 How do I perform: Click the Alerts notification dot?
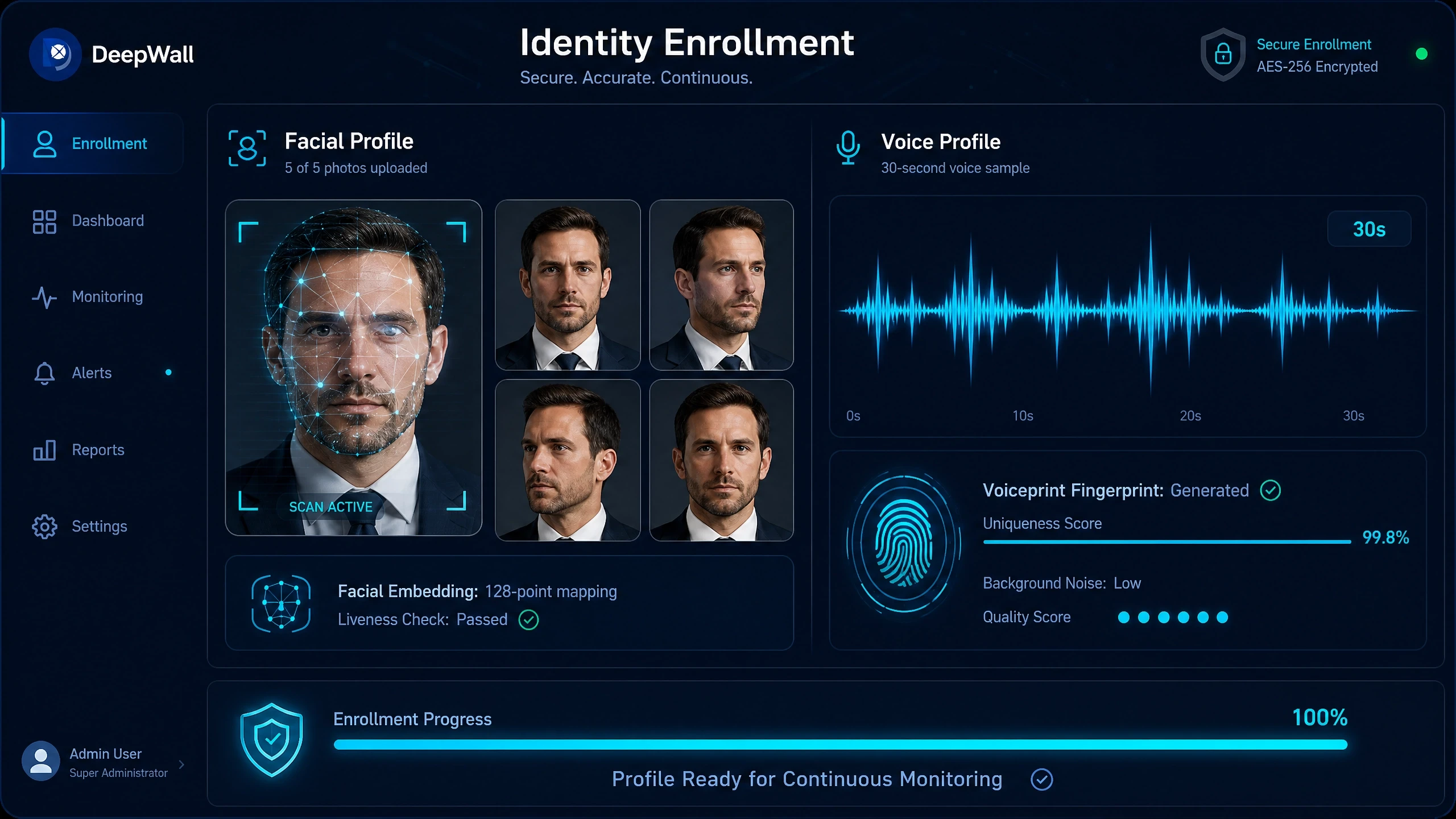click(x=168, y=373)
